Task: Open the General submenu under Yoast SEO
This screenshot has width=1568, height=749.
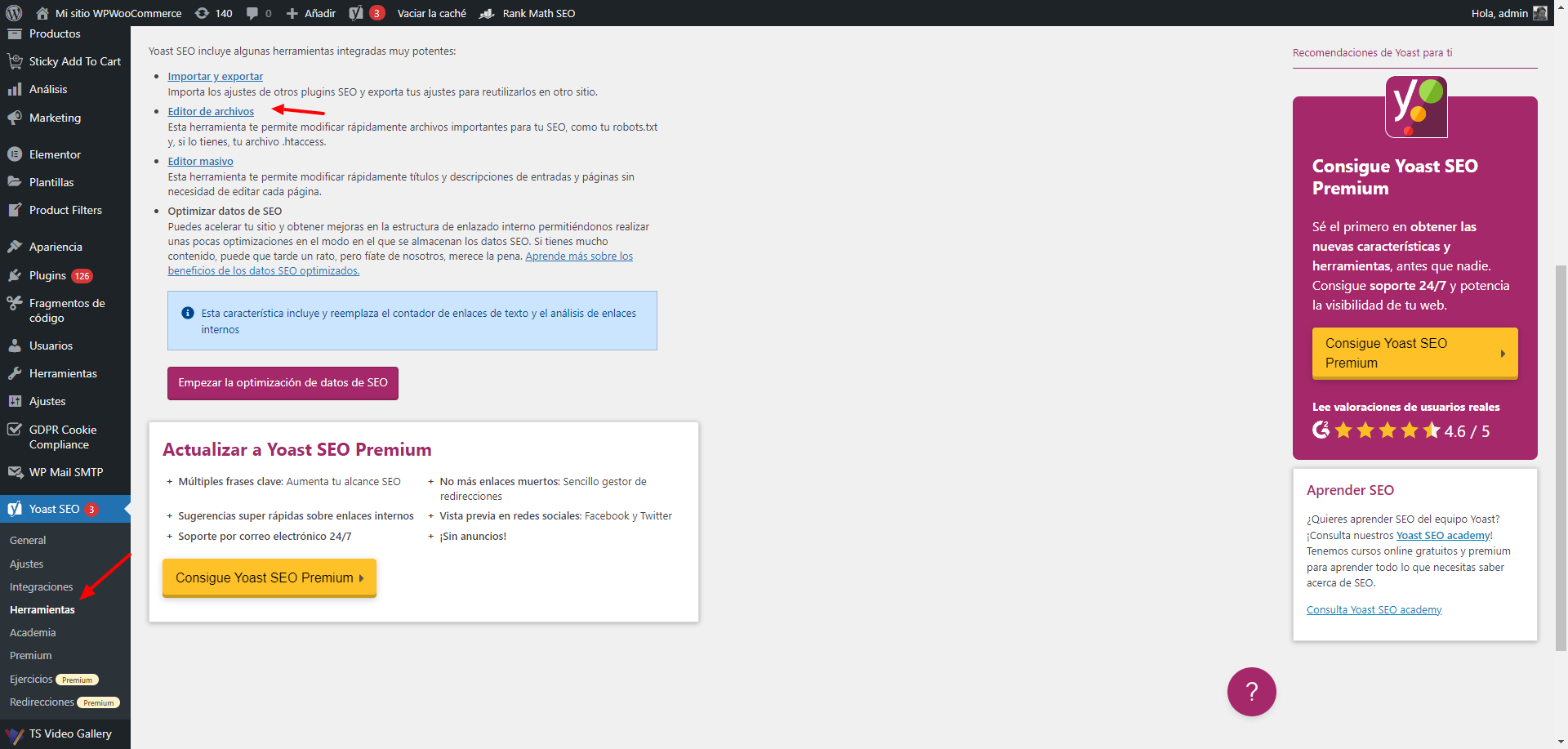Action: [28, 540]
